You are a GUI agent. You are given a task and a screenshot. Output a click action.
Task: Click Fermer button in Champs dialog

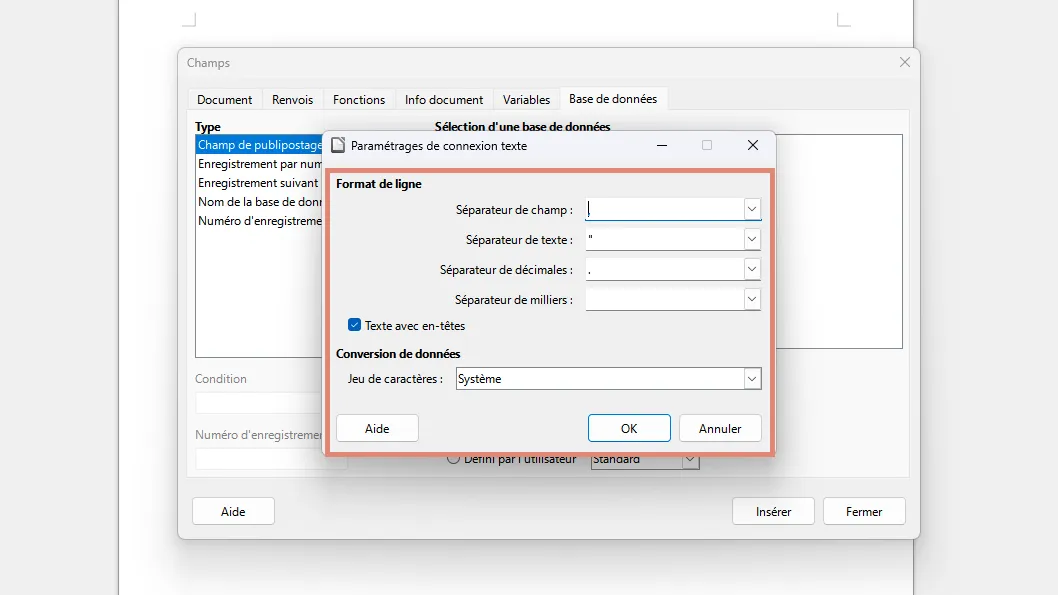pos(864,511)
